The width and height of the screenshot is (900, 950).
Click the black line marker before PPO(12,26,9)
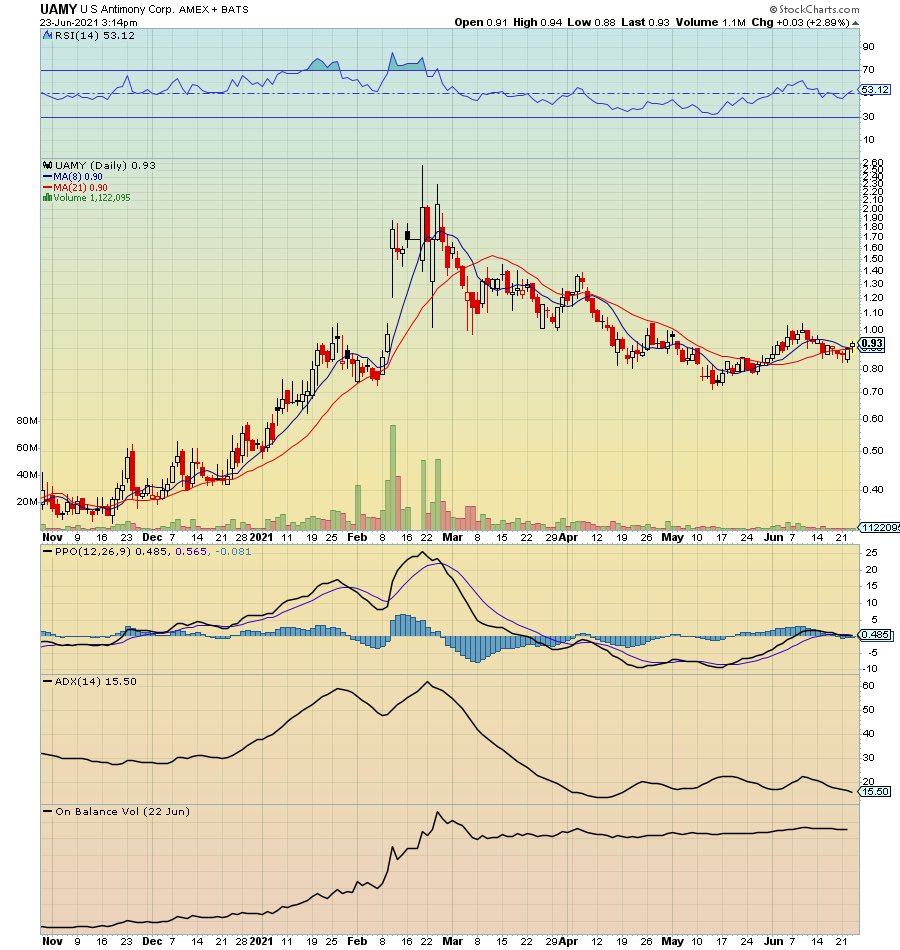tap(47, 551)
